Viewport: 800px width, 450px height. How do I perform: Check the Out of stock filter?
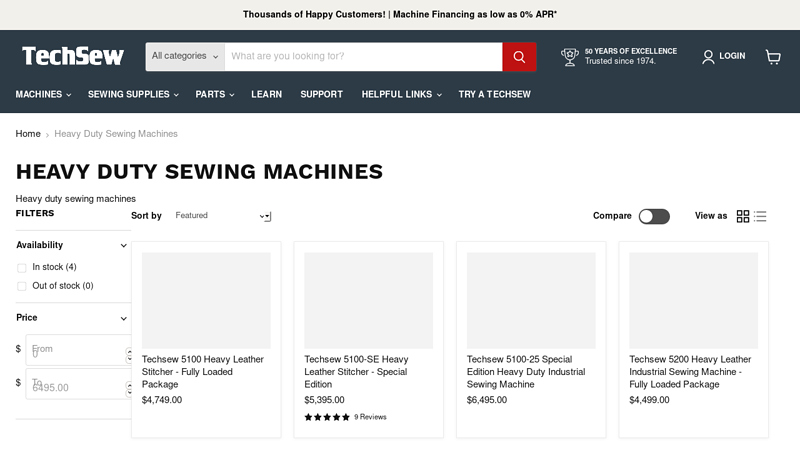(21, 286)
